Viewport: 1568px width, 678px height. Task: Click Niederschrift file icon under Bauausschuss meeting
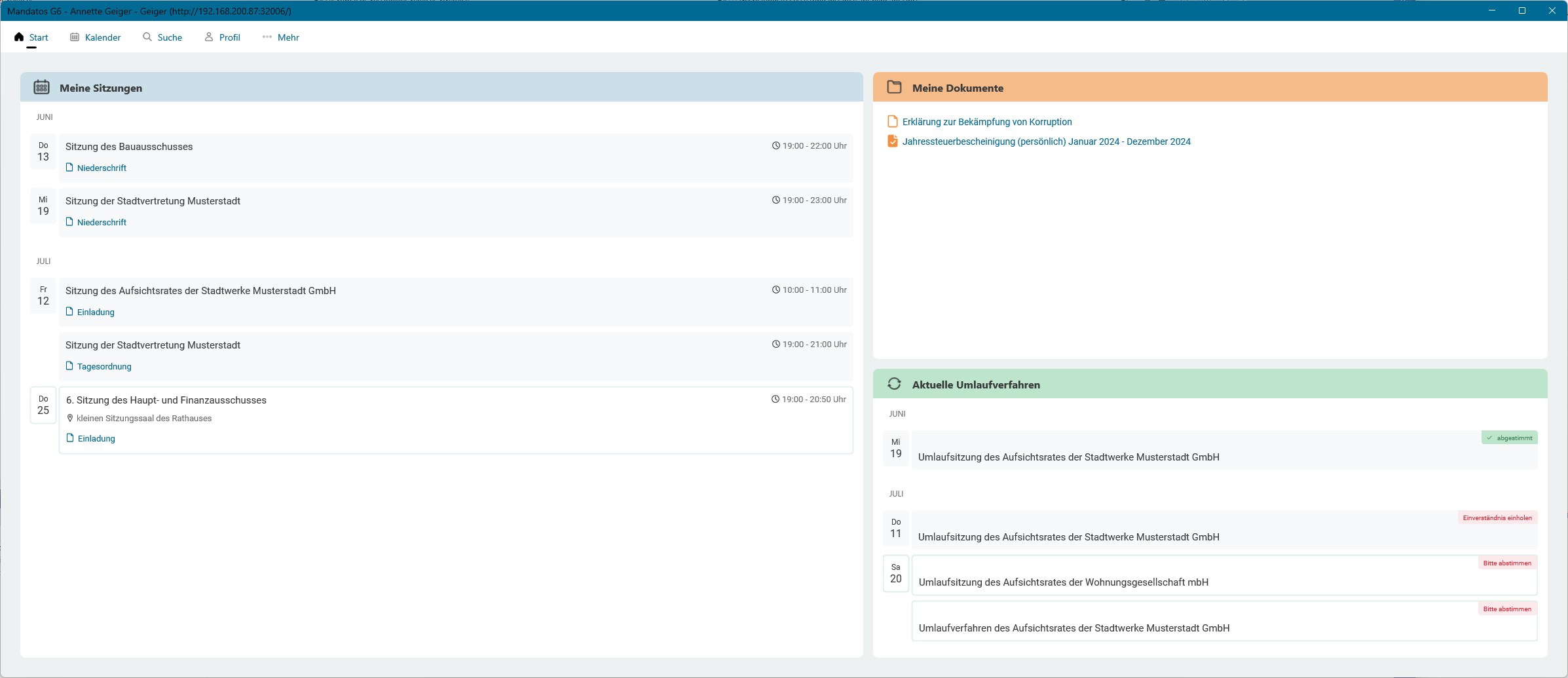[x=69, y=168]
